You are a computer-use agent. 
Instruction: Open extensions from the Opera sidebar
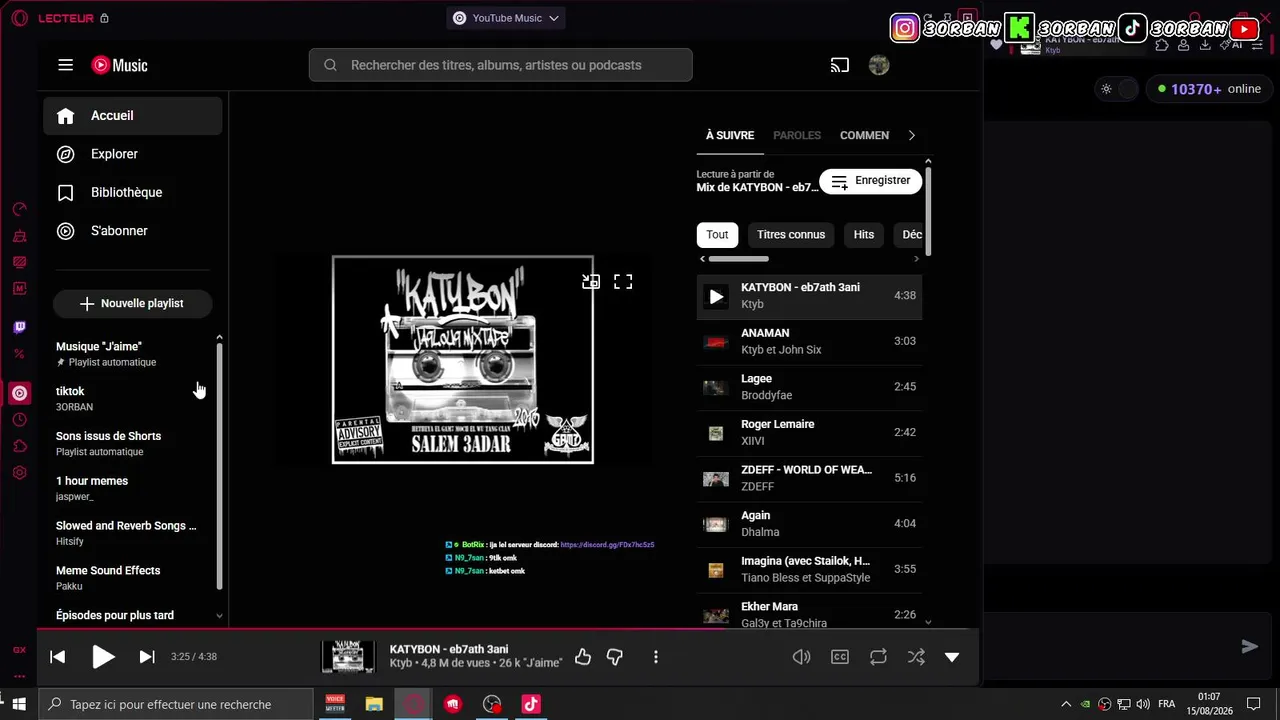click(x=19, y=446)
